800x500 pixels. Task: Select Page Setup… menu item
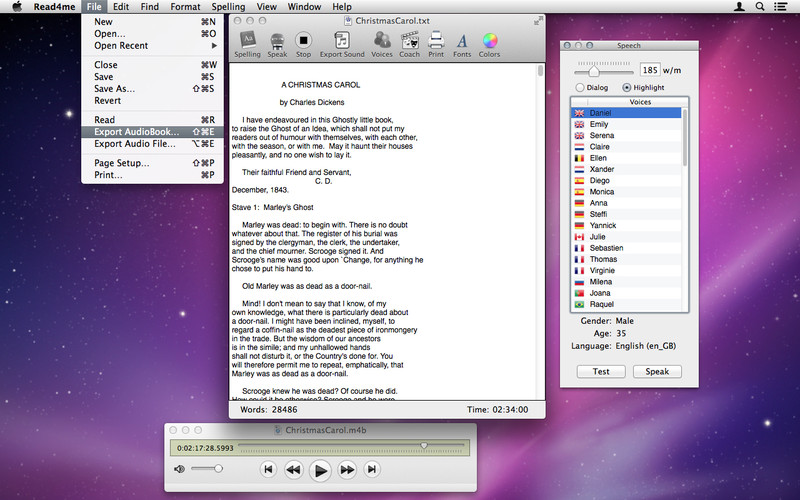[152, 163]
